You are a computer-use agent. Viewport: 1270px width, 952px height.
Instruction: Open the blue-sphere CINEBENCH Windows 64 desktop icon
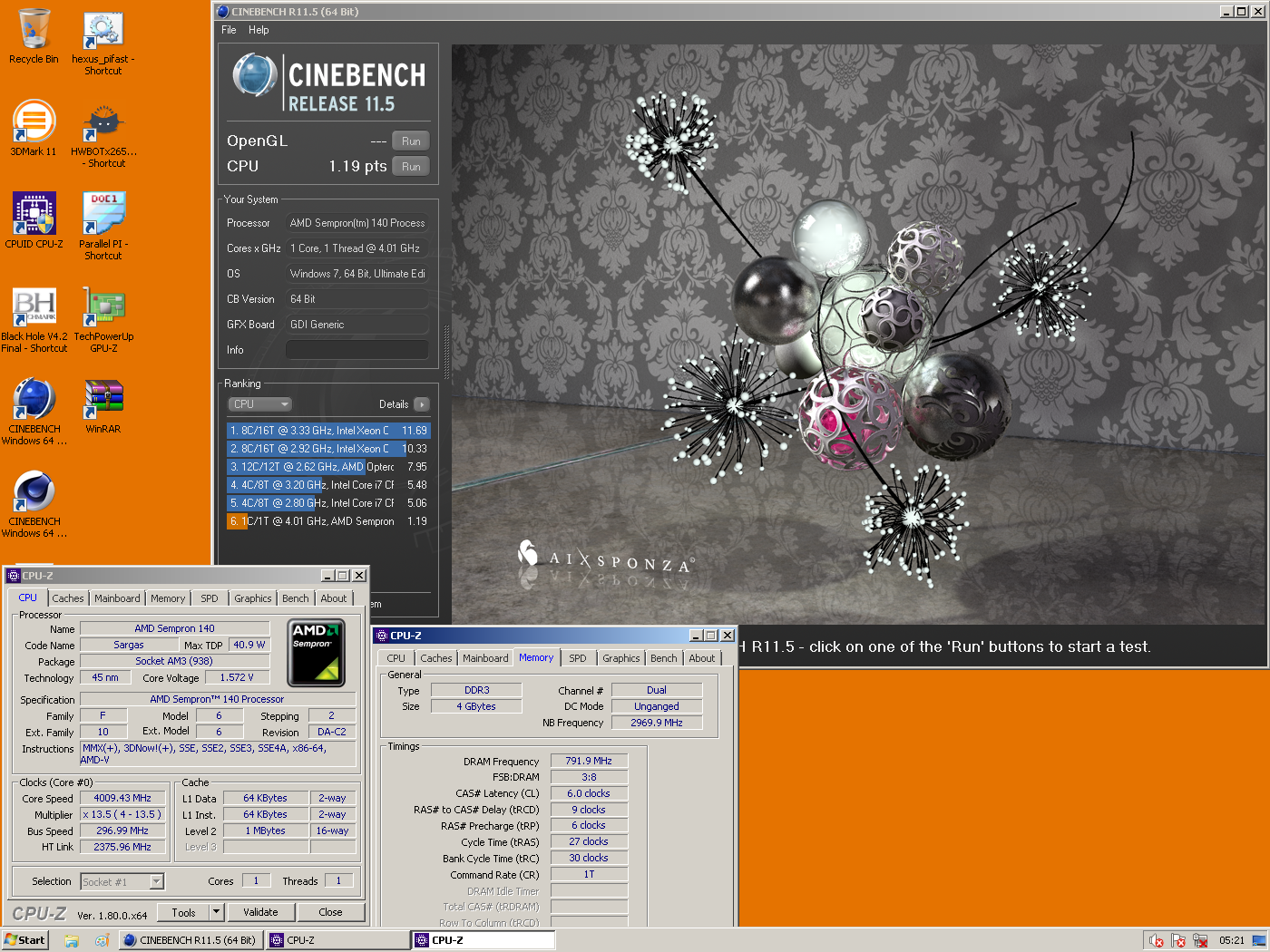click(x=34, y=413)
